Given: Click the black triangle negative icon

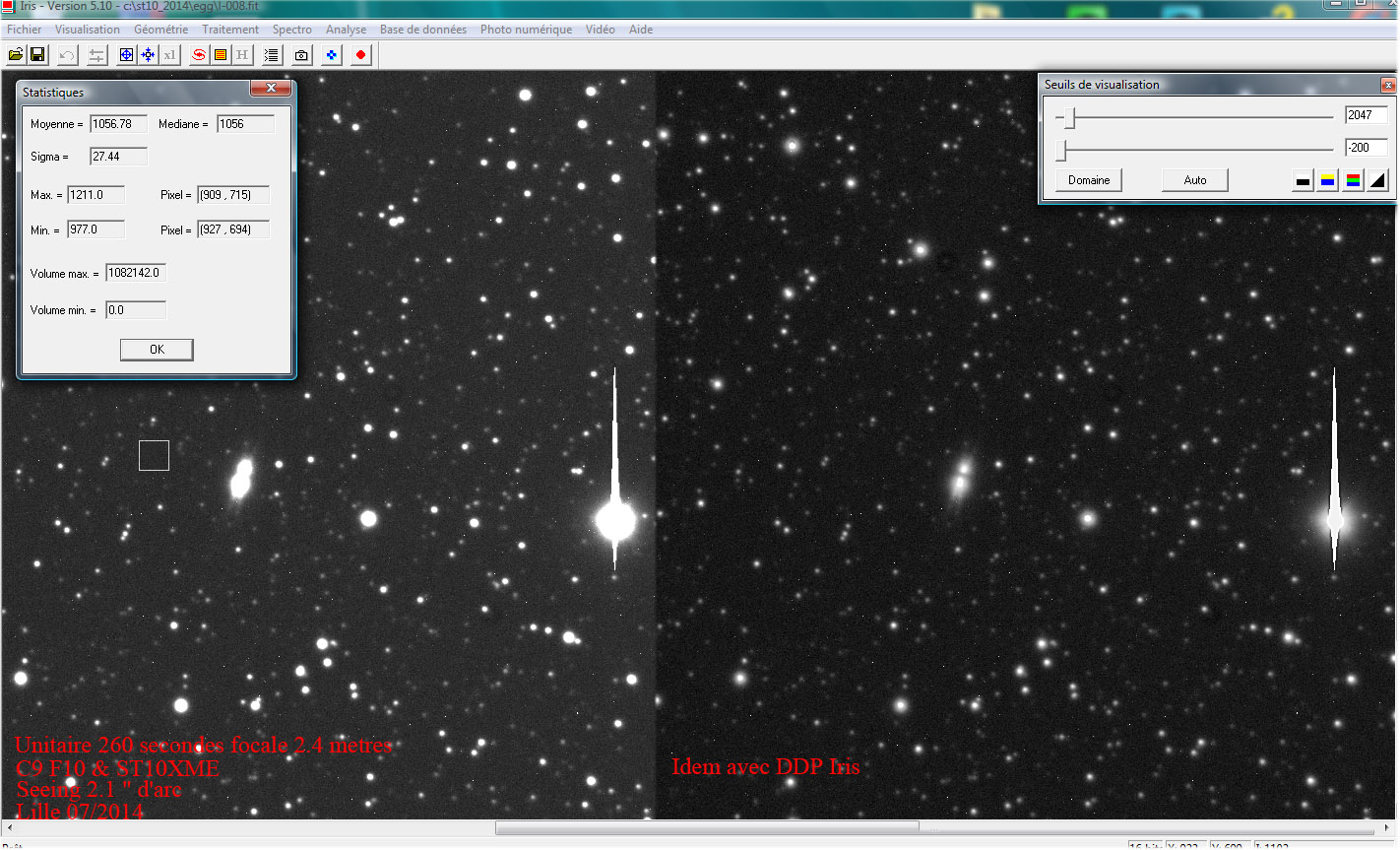Looking at the screenshot, I should tap(1378, 180).
